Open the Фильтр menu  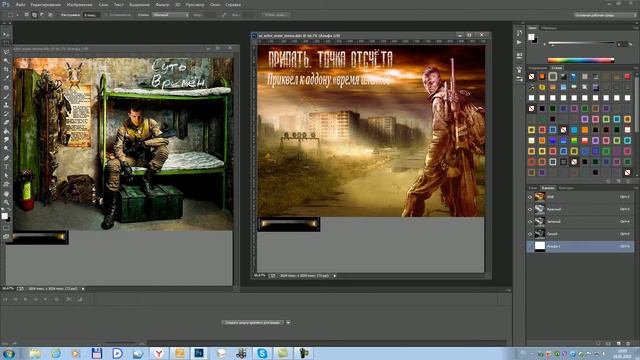click(162, 4)
